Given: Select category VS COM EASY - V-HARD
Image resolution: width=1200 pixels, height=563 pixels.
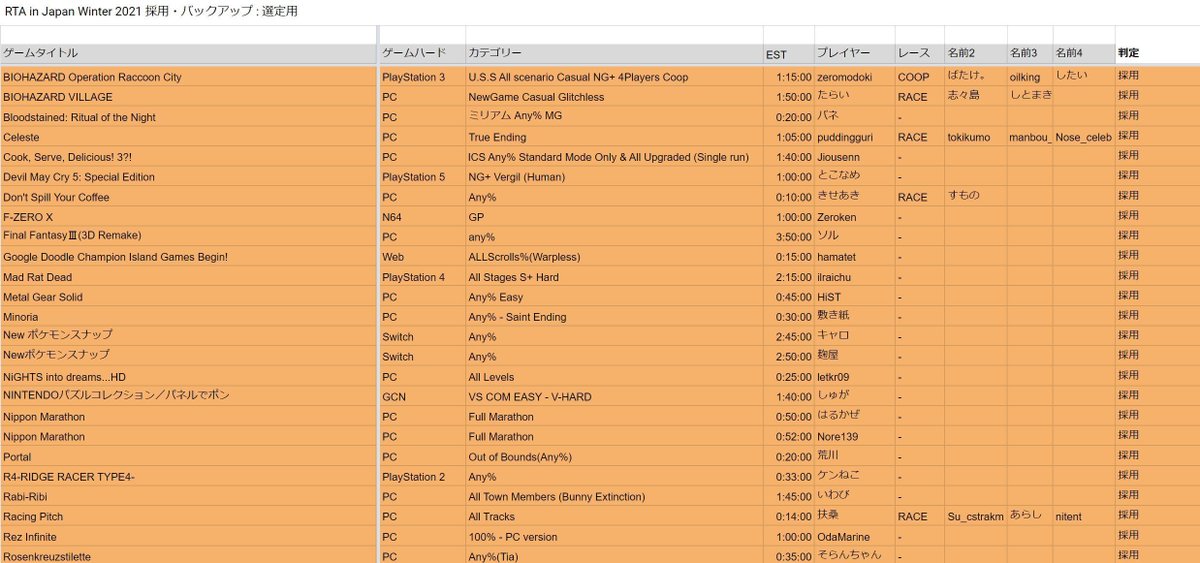Looking at the screenshot, I should [614, 396].
